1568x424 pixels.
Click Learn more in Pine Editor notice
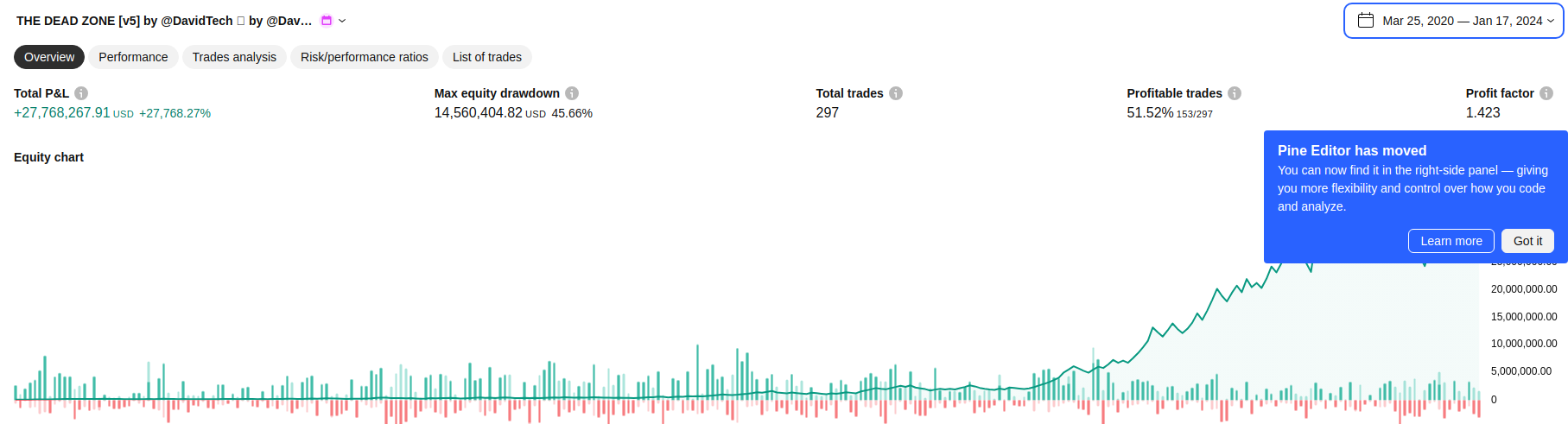1451,241
